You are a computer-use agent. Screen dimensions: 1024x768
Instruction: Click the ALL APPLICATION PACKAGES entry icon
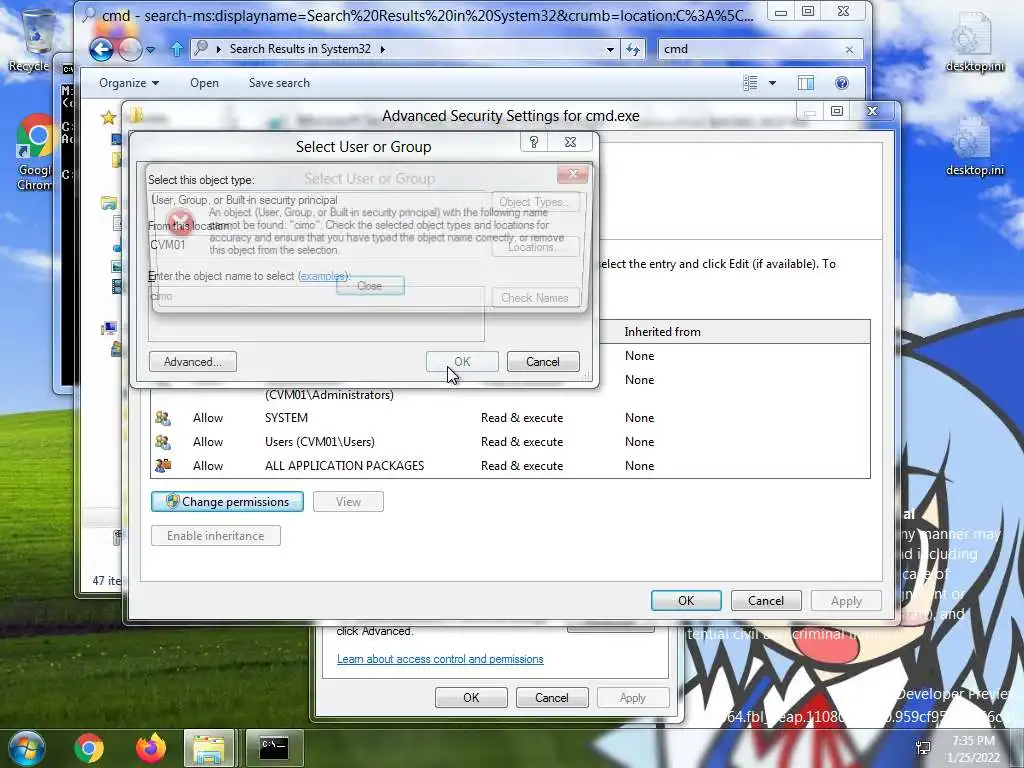(163, 466)
